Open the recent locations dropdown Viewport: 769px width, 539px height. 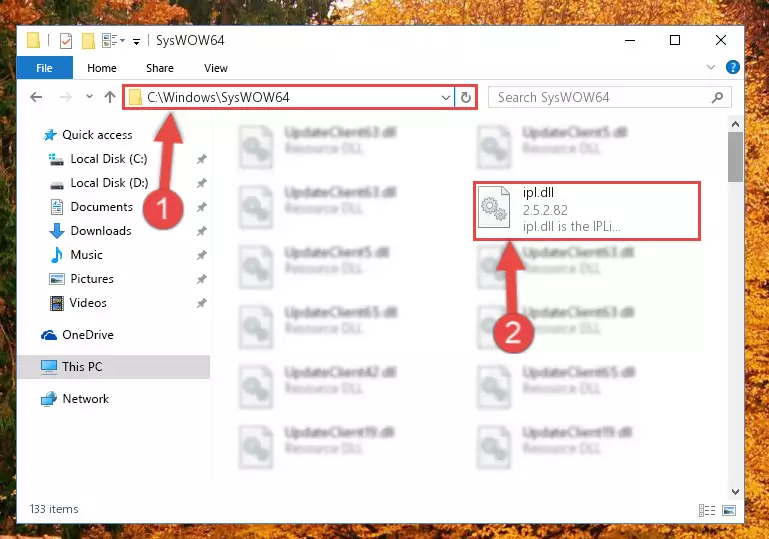tap(89, 97)
